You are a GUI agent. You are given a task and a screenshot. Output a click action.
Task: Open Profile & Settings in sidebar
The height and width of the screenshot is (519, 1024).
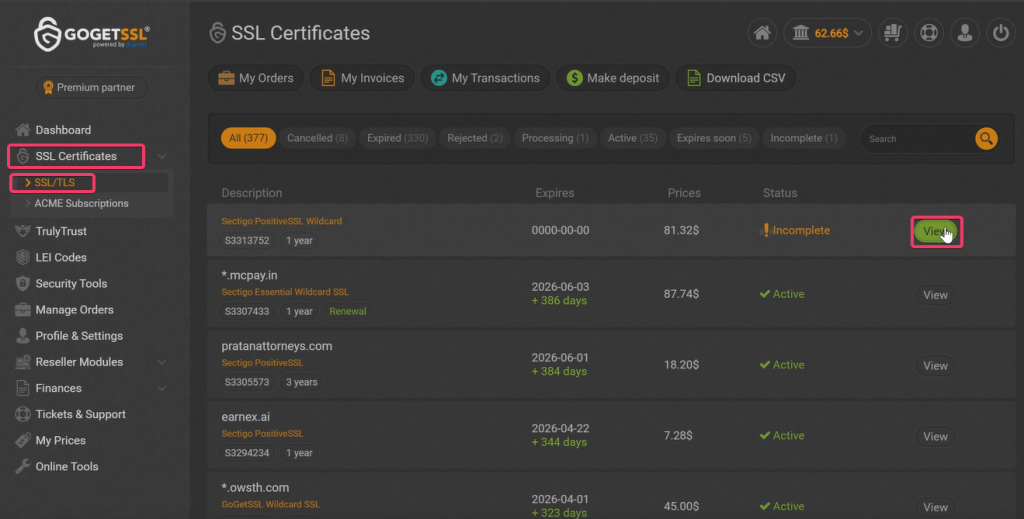[x=78, y=336]
